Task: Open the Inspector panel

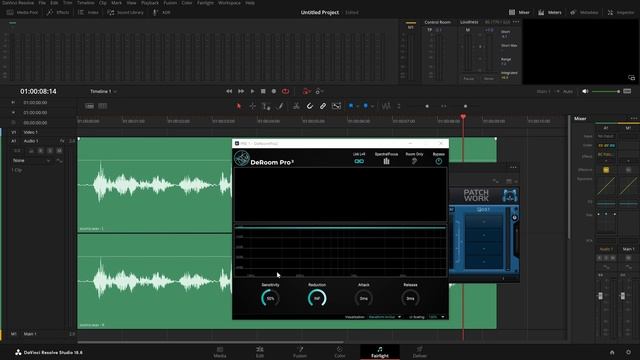Action: (x=621, y=13)
